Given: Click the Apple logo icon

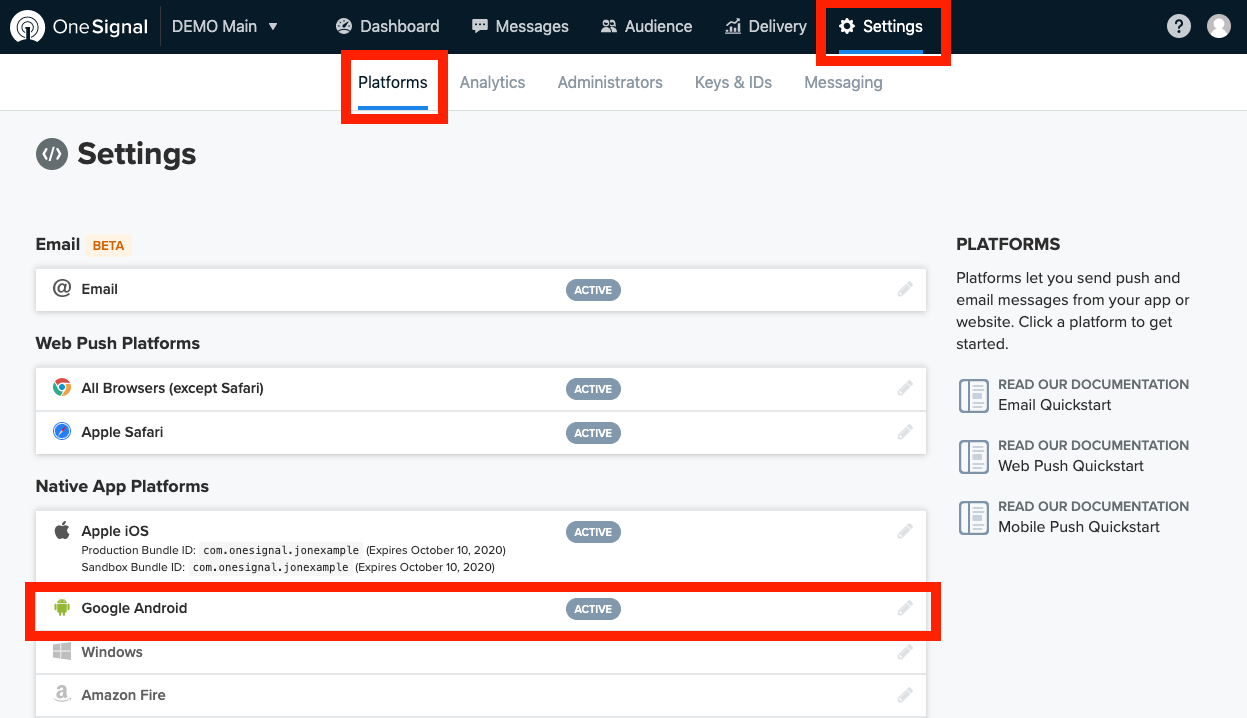Looking at the screenshot, I should coord(62,530).
